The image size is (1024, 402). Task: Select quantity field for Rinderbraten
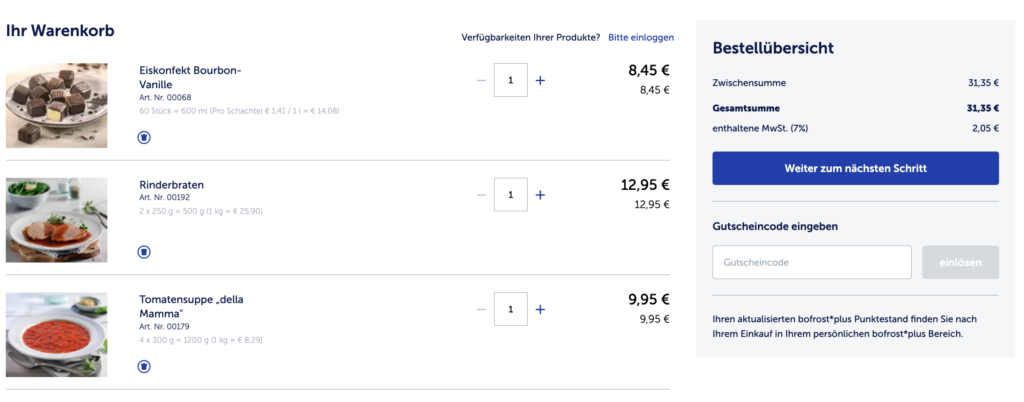point(511,195)
